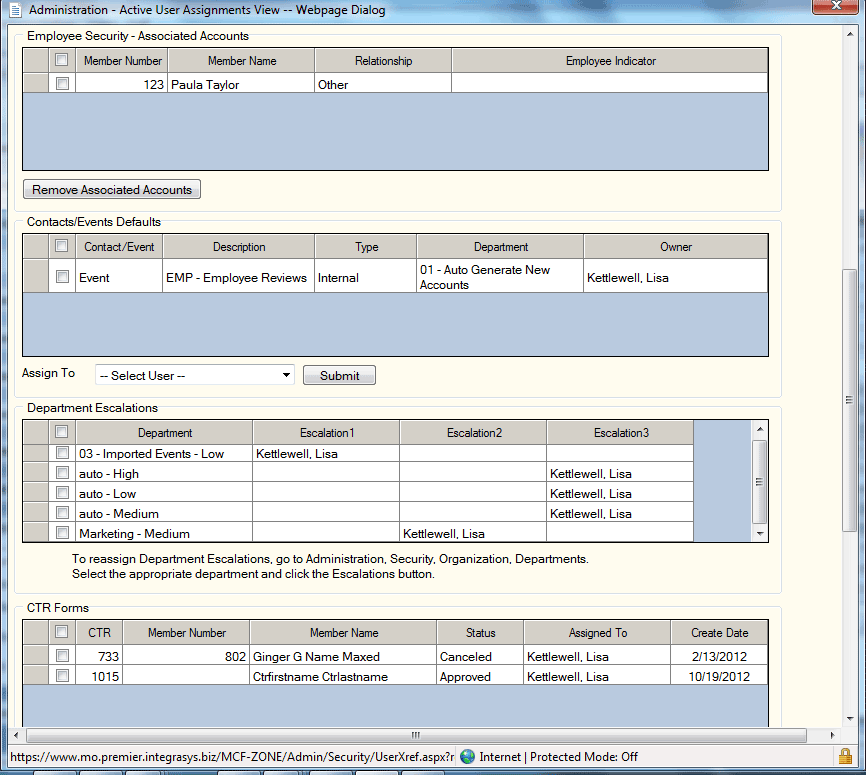Close the Webpage Dialog window
Viewport: 866px width, 775px height.
tap(836, 6)
